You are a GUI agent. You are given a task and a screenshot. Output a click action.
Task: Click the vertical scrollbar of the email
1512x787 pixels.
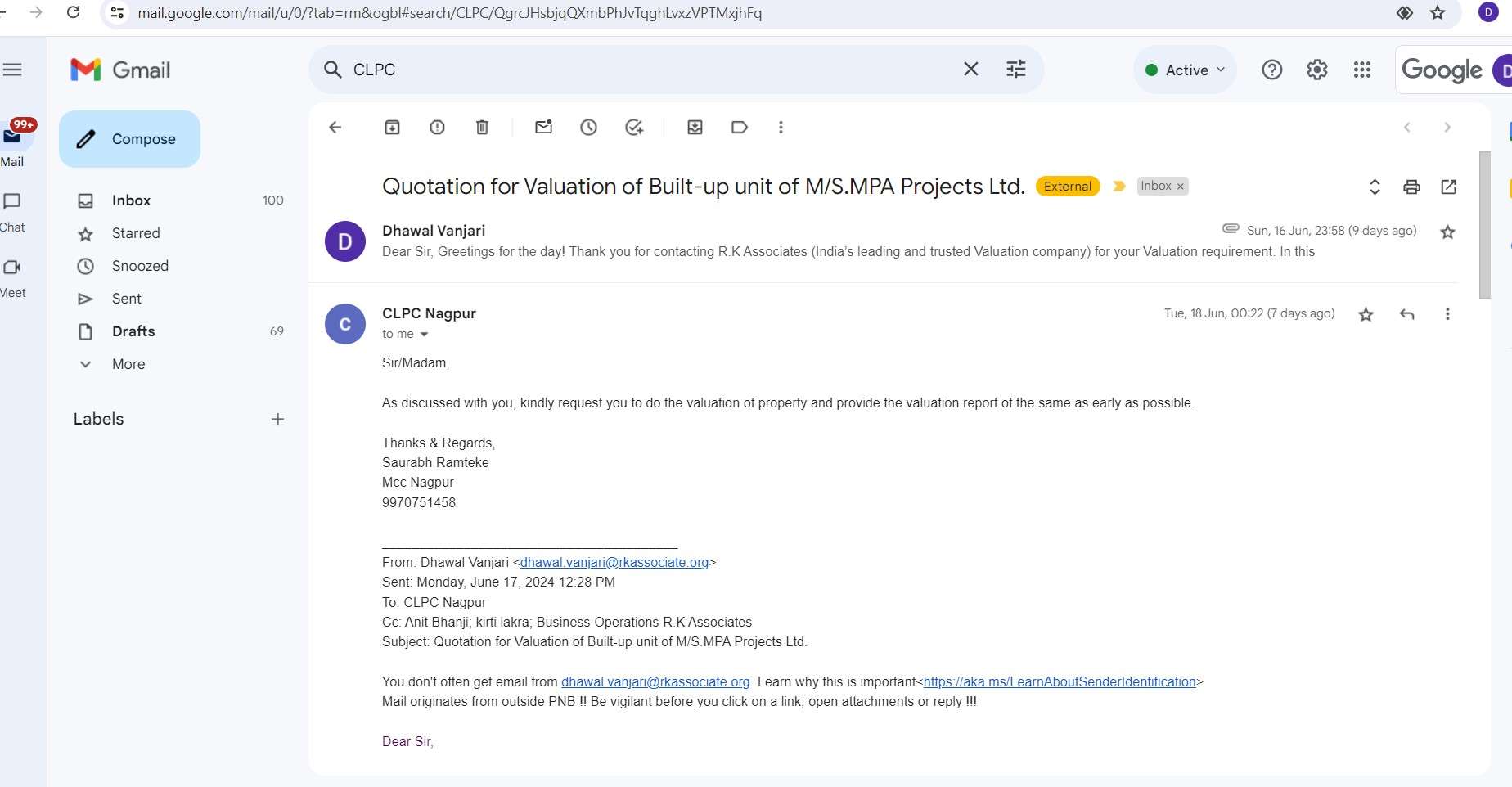(1484, 225)
